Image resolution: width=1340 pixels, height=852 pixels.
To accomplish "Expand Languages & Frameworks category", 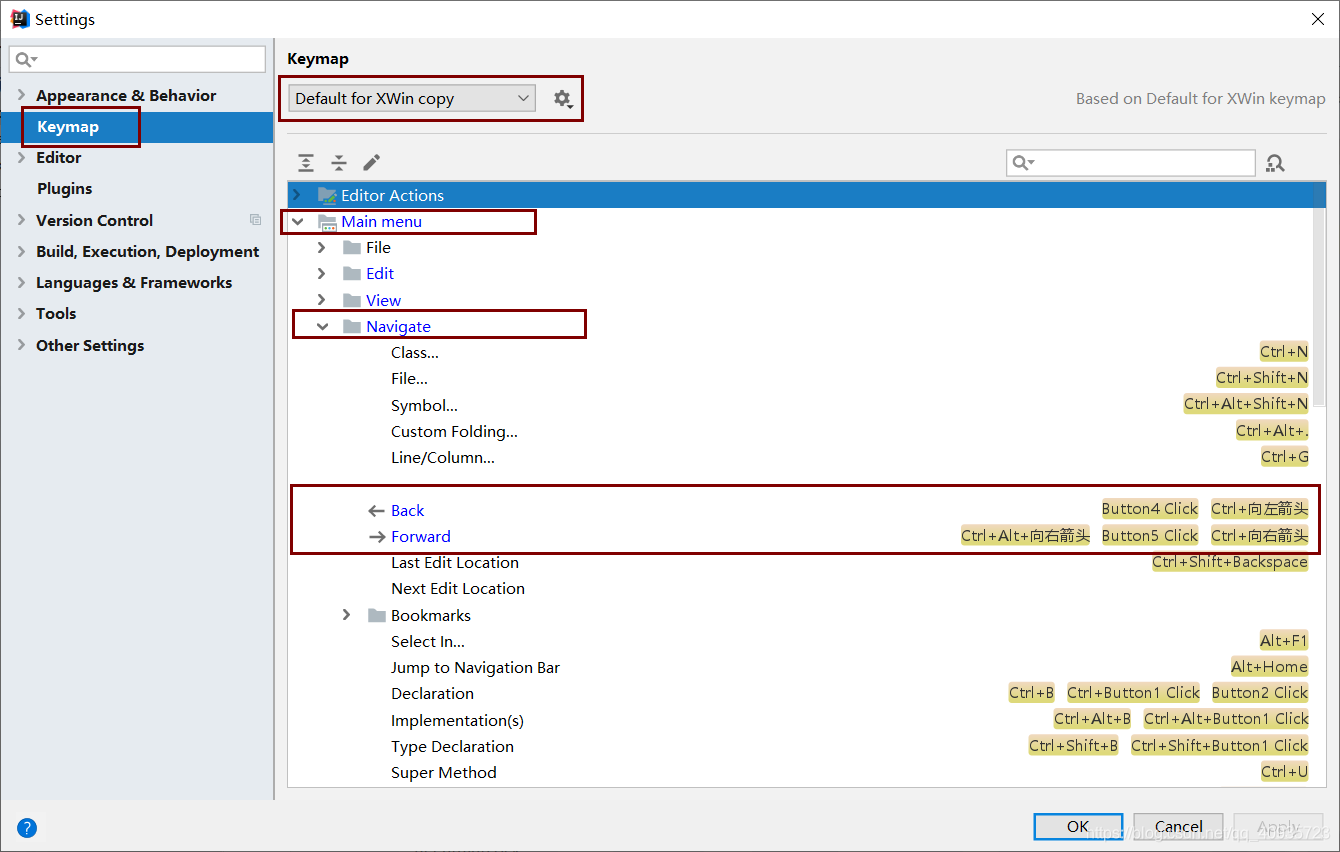I will click(x=21, y=282).
